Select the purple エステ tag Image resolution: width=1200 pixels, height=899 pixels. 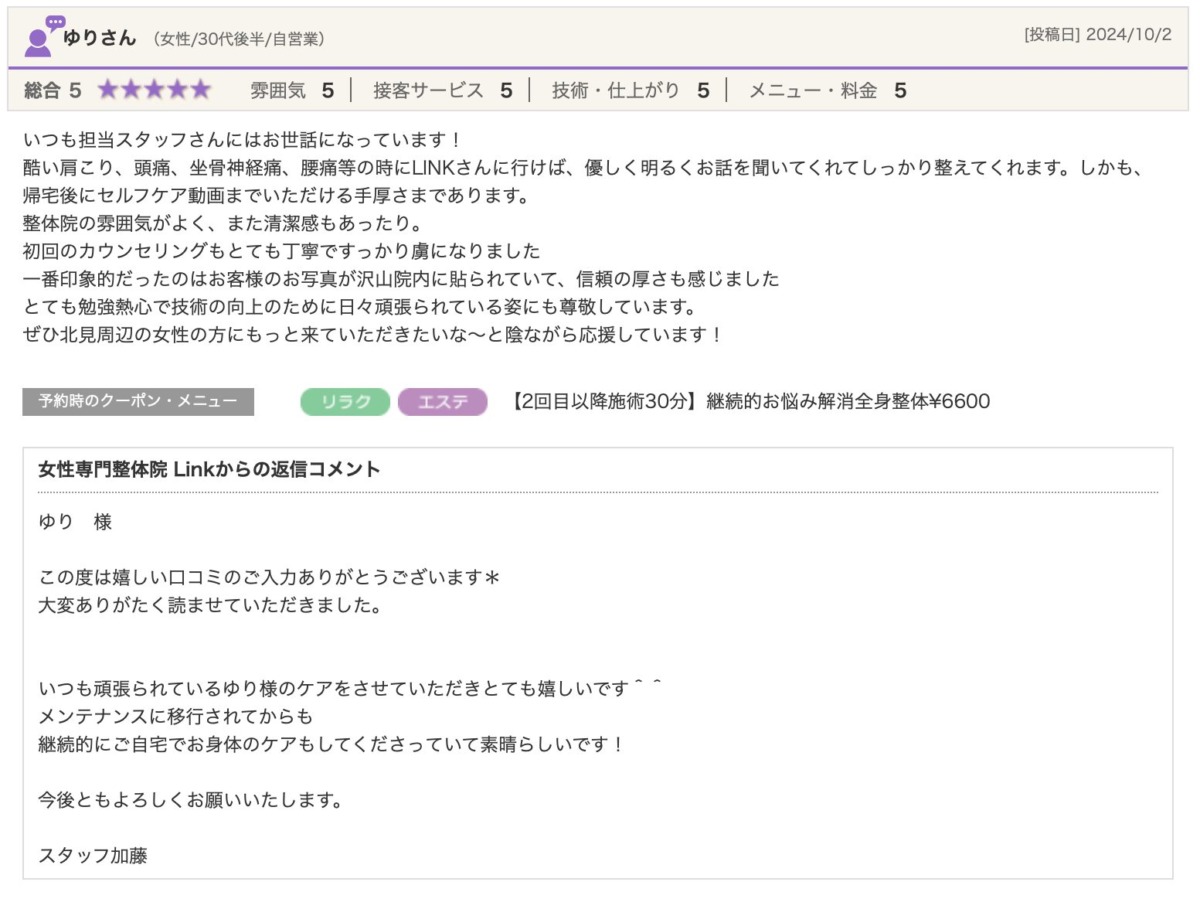[x=442, y=402]
